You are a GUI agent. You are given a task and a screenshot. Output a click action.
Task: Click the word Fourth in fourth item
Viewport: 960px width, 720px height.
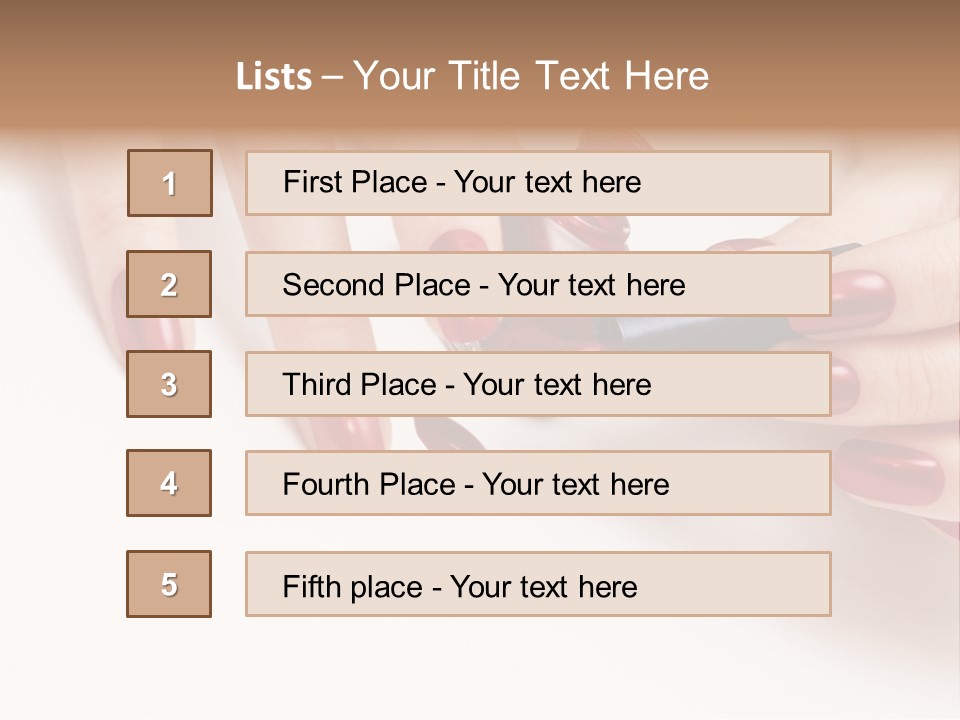click(x=326, y=485)
